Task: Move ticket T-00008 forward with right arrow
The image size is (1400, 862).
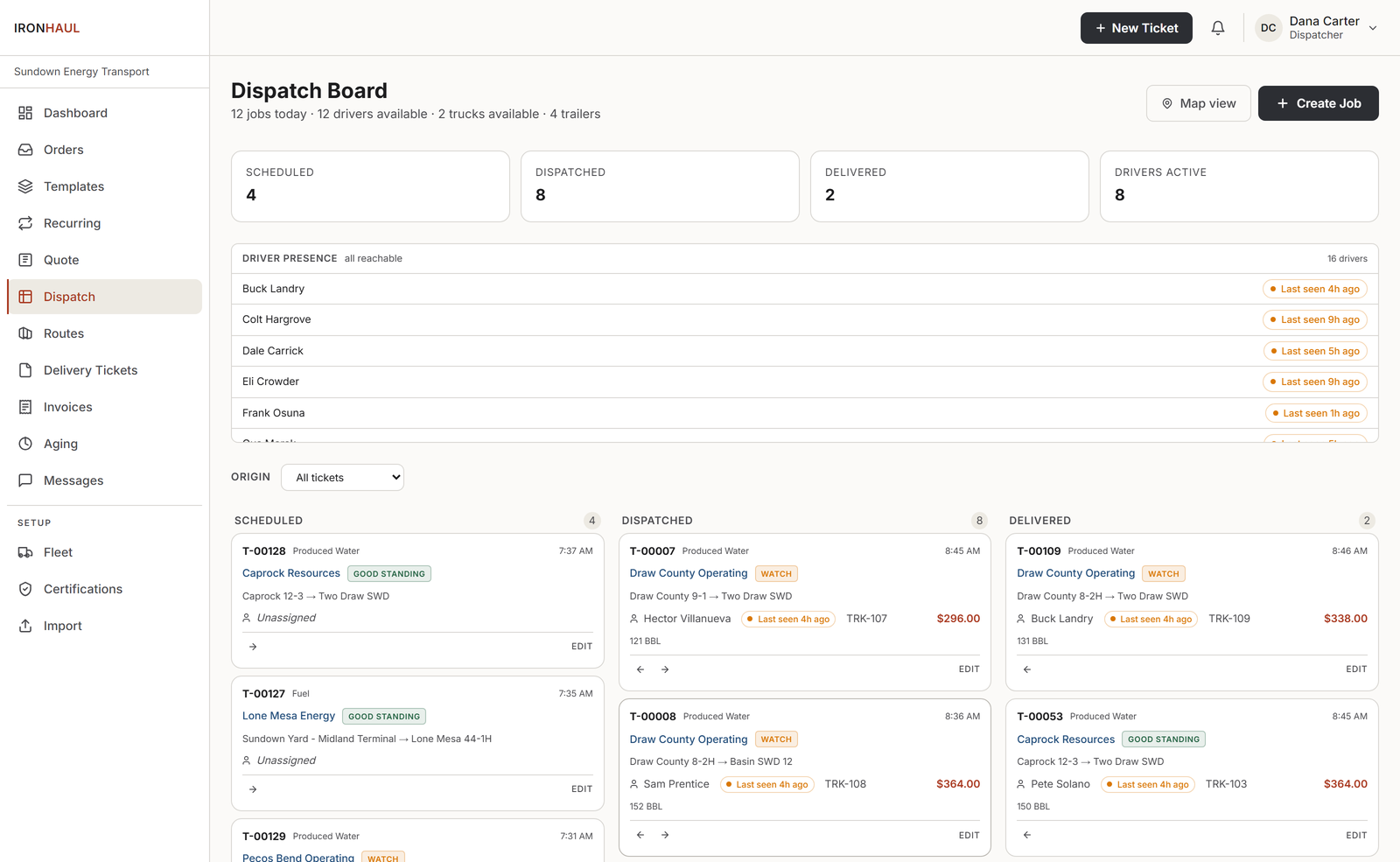Action: 665,835
